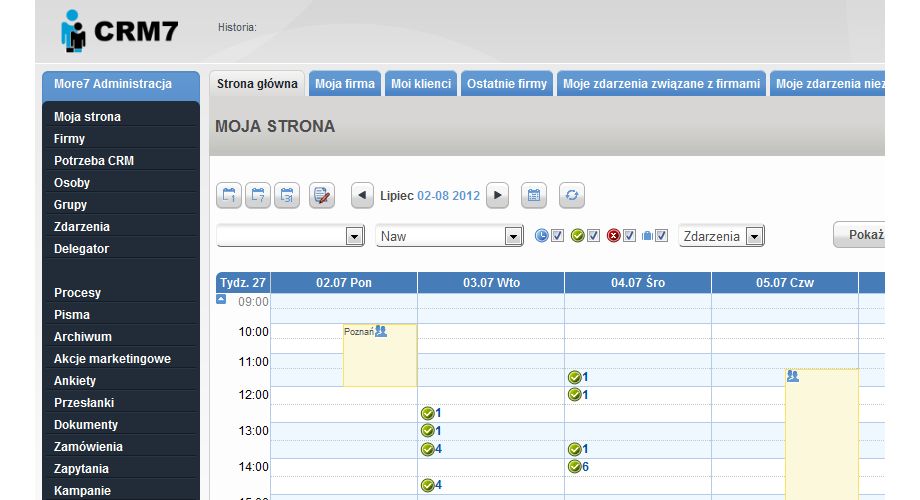
Task: Select the 04.07 Śro column header
Action: coord(638,283)
